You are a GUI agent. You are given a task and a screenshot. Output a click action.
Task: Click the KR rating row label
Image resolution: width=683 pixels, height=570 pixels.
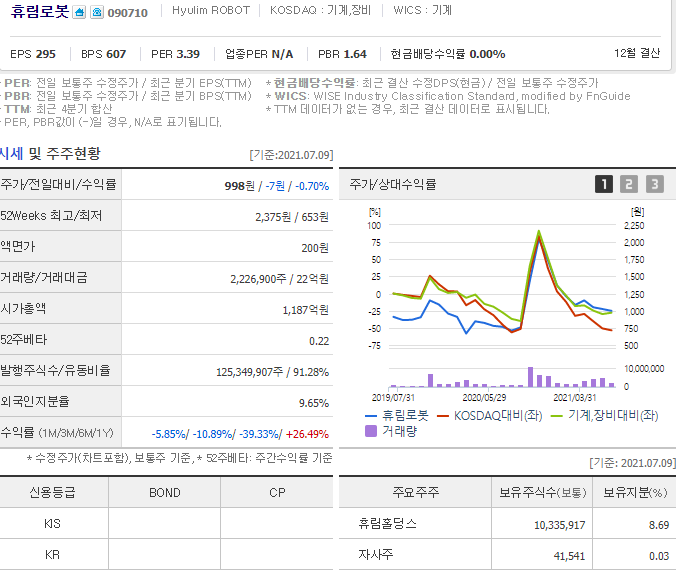click(52, 555)
